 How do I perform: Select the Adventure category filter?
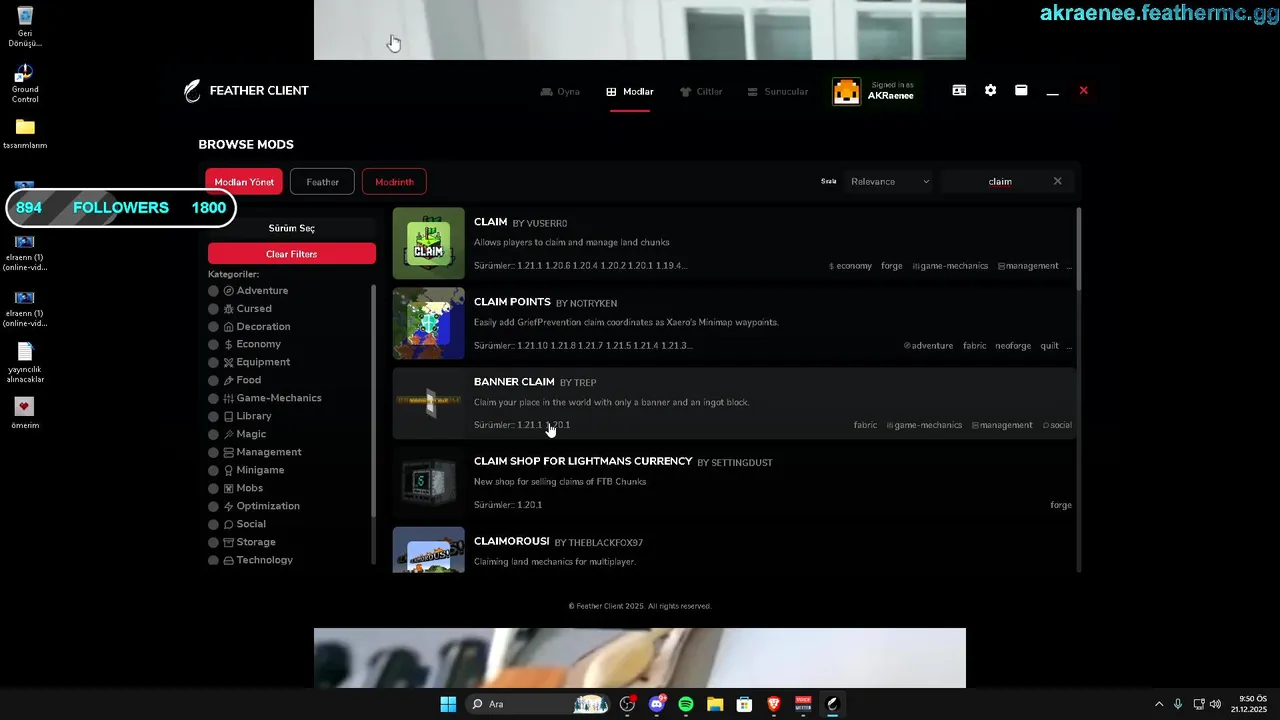[250, 291]
